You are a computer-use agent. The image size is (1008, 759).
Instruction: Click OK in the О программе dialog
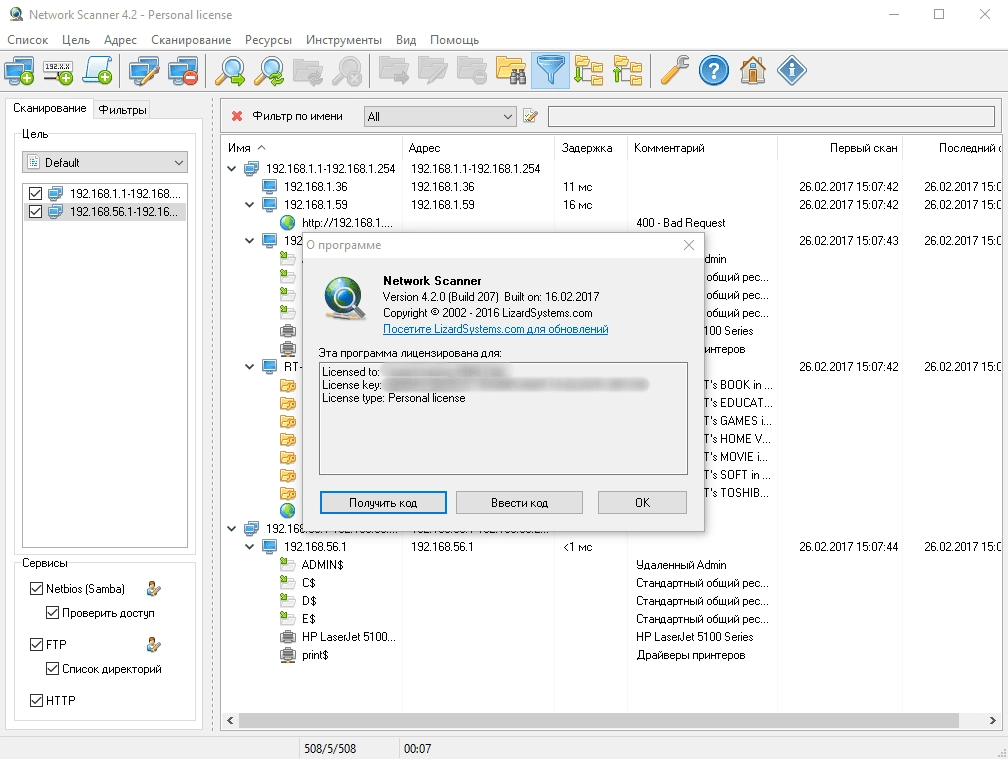642,503
